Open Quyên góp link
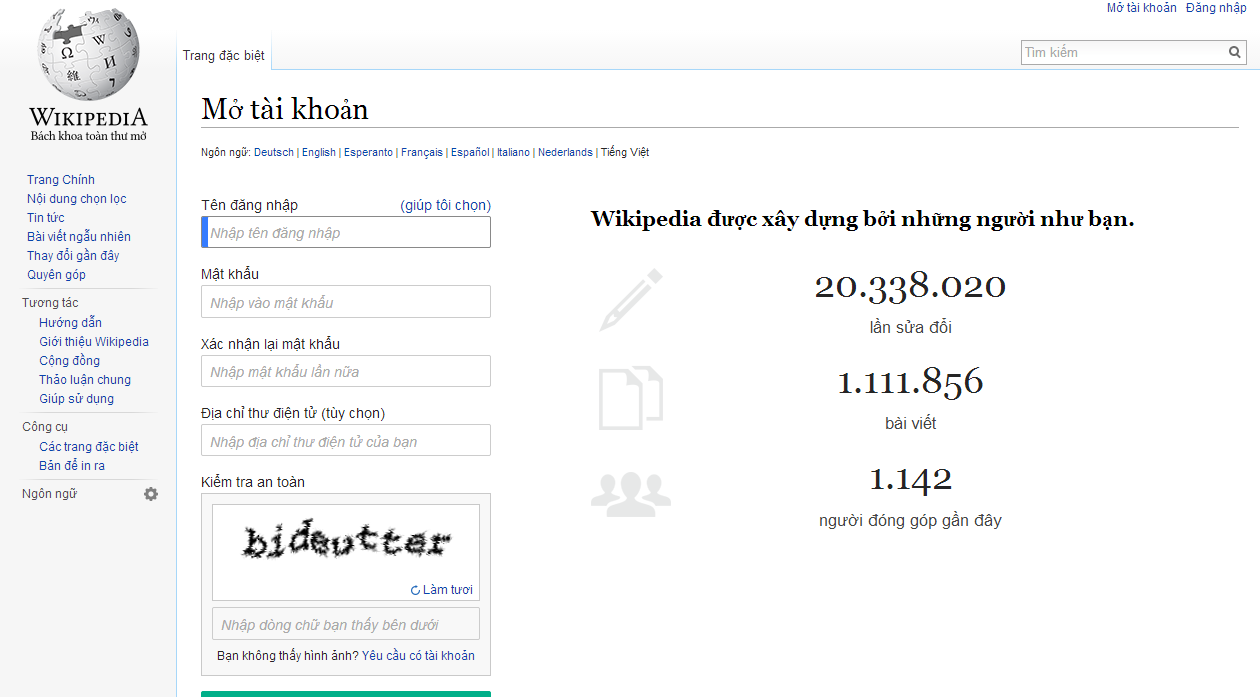Screen dimensions: 1260x697 (57, 275)
